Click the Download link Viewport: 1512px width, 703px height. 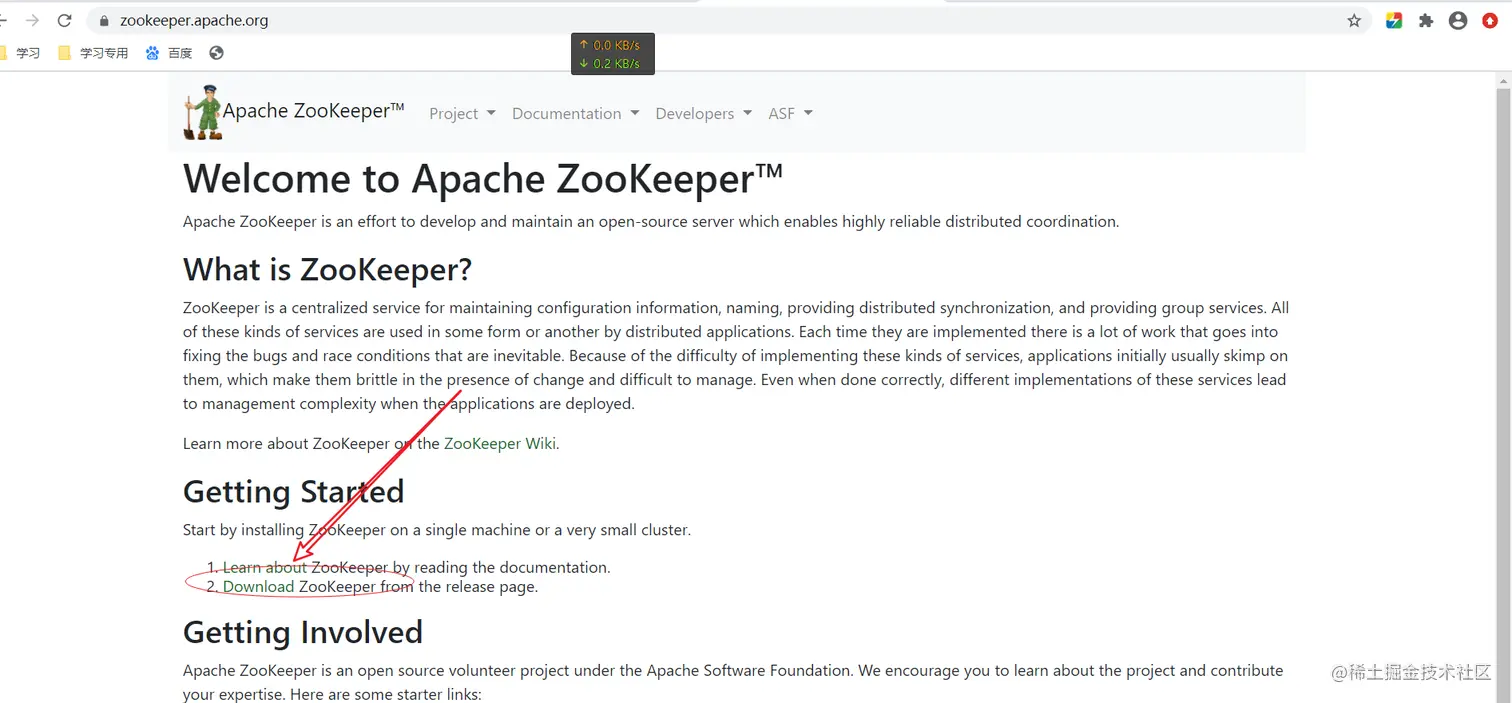tap(258, 586)
